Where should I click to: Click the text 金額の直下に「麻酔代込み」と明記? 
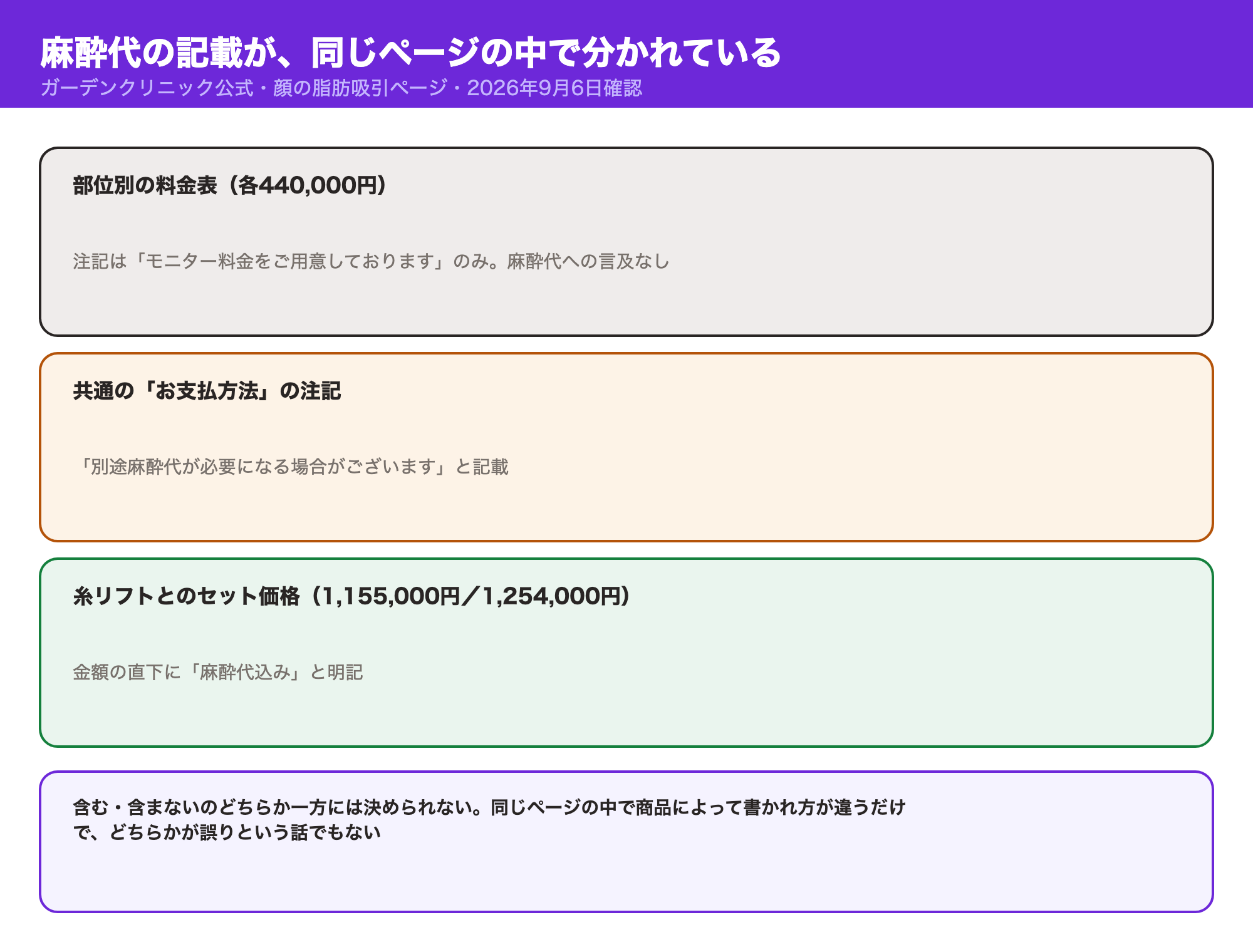(218, 672)
